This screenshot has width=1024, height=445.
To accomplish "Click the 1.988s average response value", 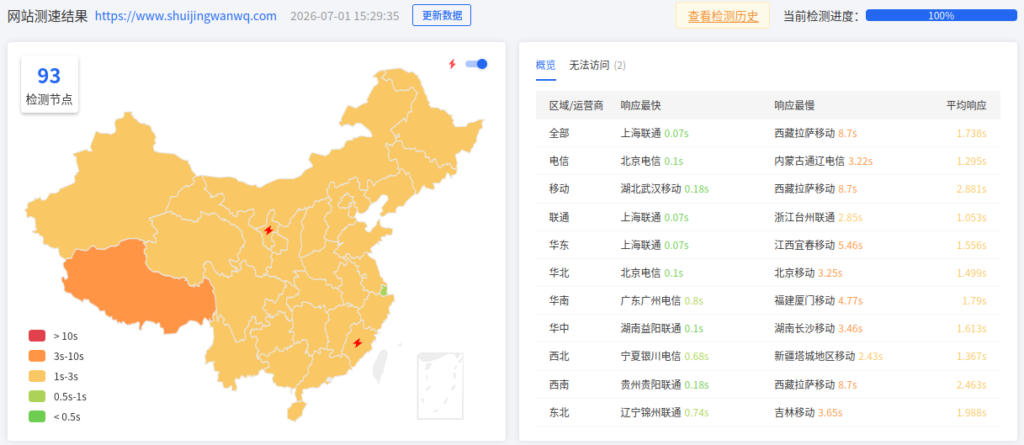I will tap(972, 412).
